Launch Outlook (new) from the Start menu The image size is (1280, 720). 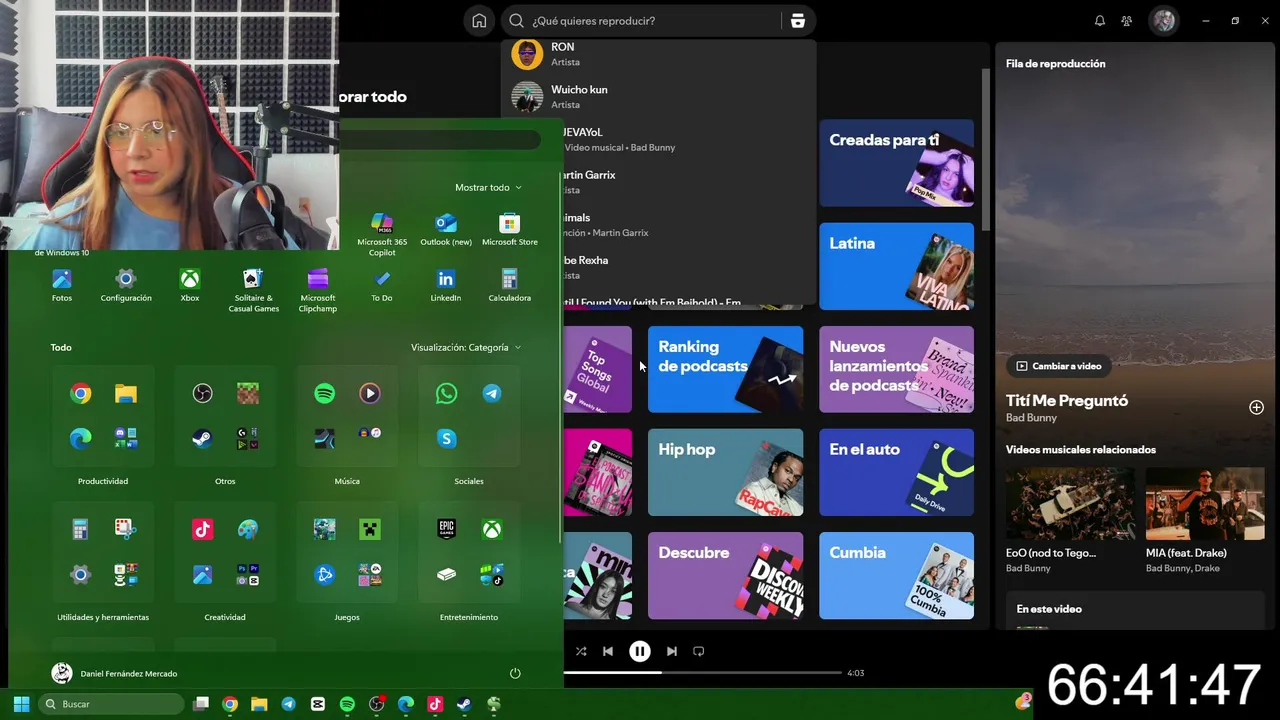tap(446, 229)
